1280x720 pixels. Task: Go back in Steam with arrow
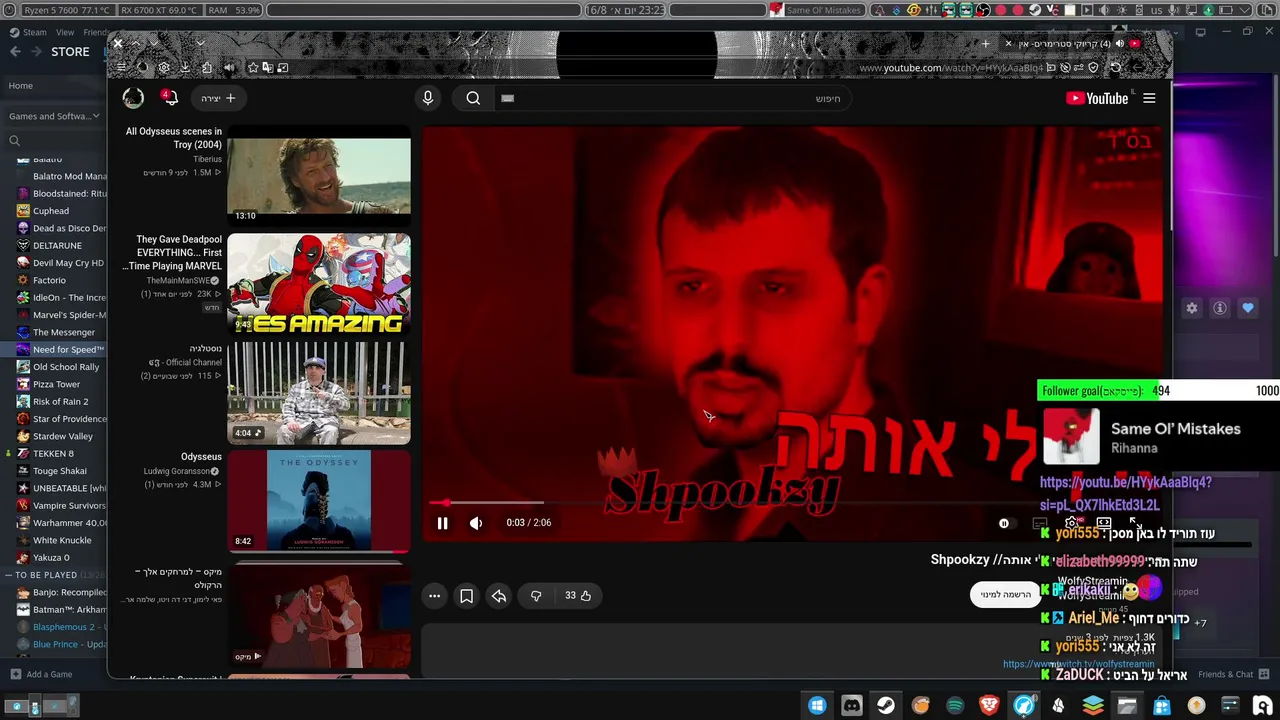15,52
